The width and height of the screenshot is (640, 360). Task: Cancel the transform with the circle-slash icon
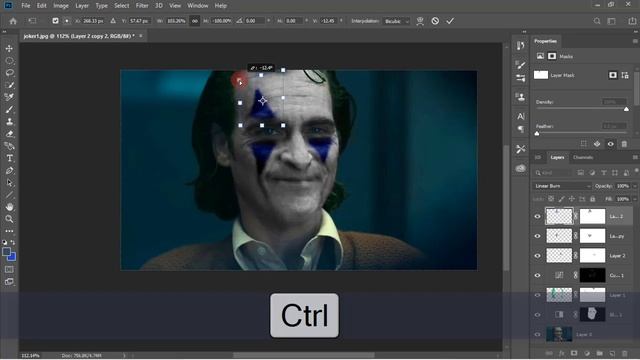tap(435, 21)
